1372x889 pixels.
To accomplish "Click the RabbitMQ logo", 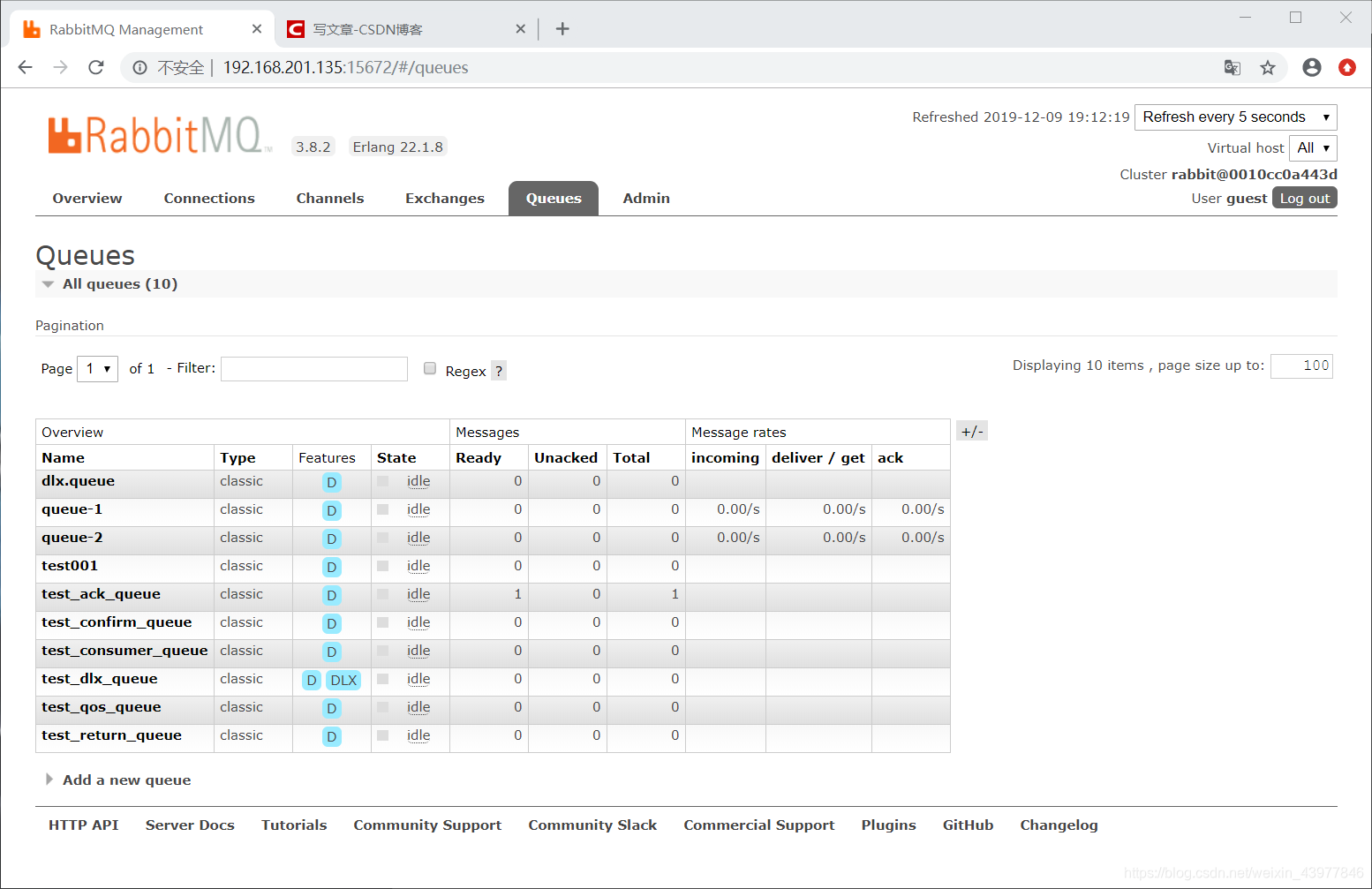I will [159, 136].
